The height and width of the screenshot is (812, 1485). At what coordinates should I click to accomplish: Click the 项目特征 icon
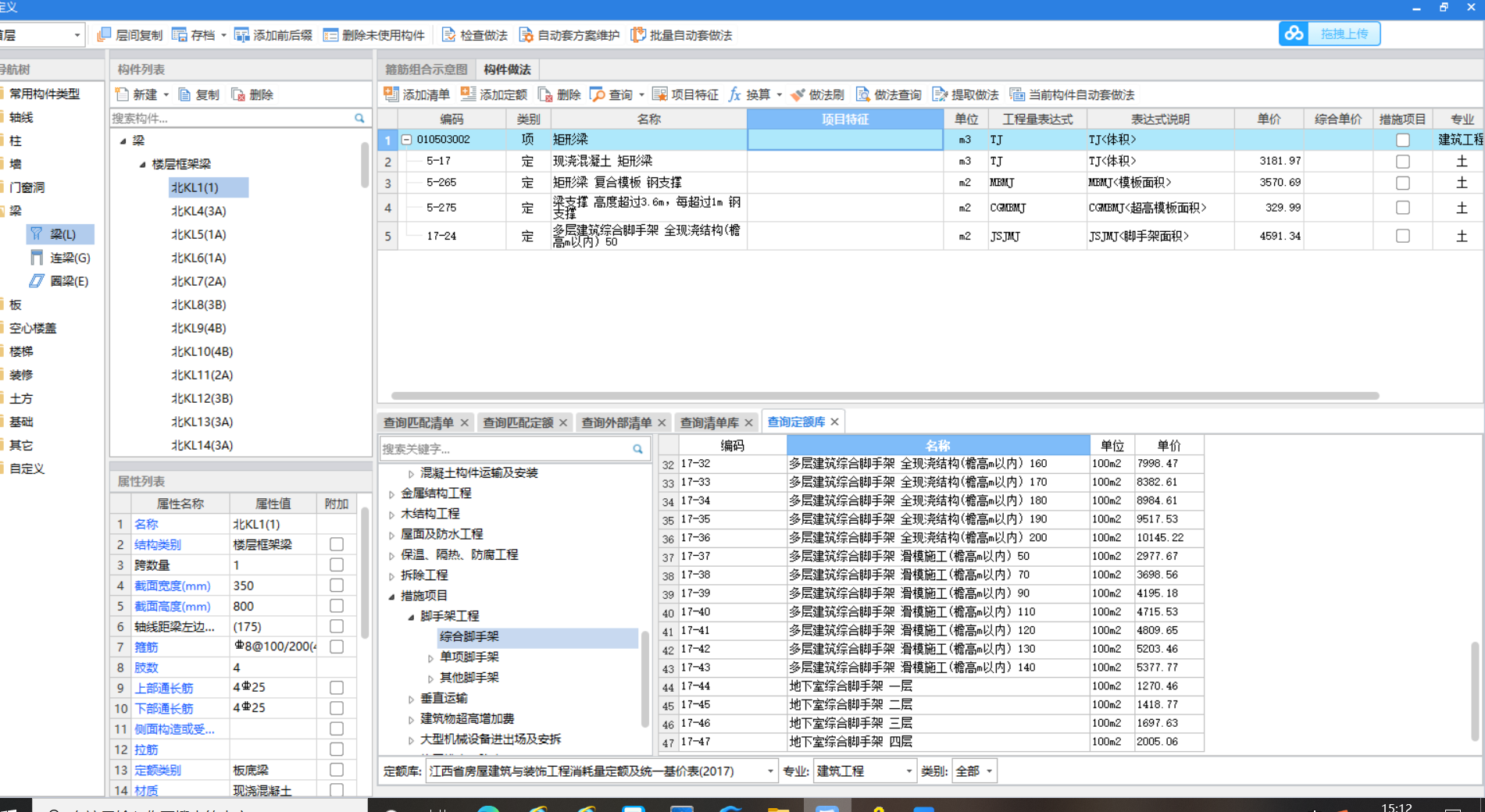(659, 94)
